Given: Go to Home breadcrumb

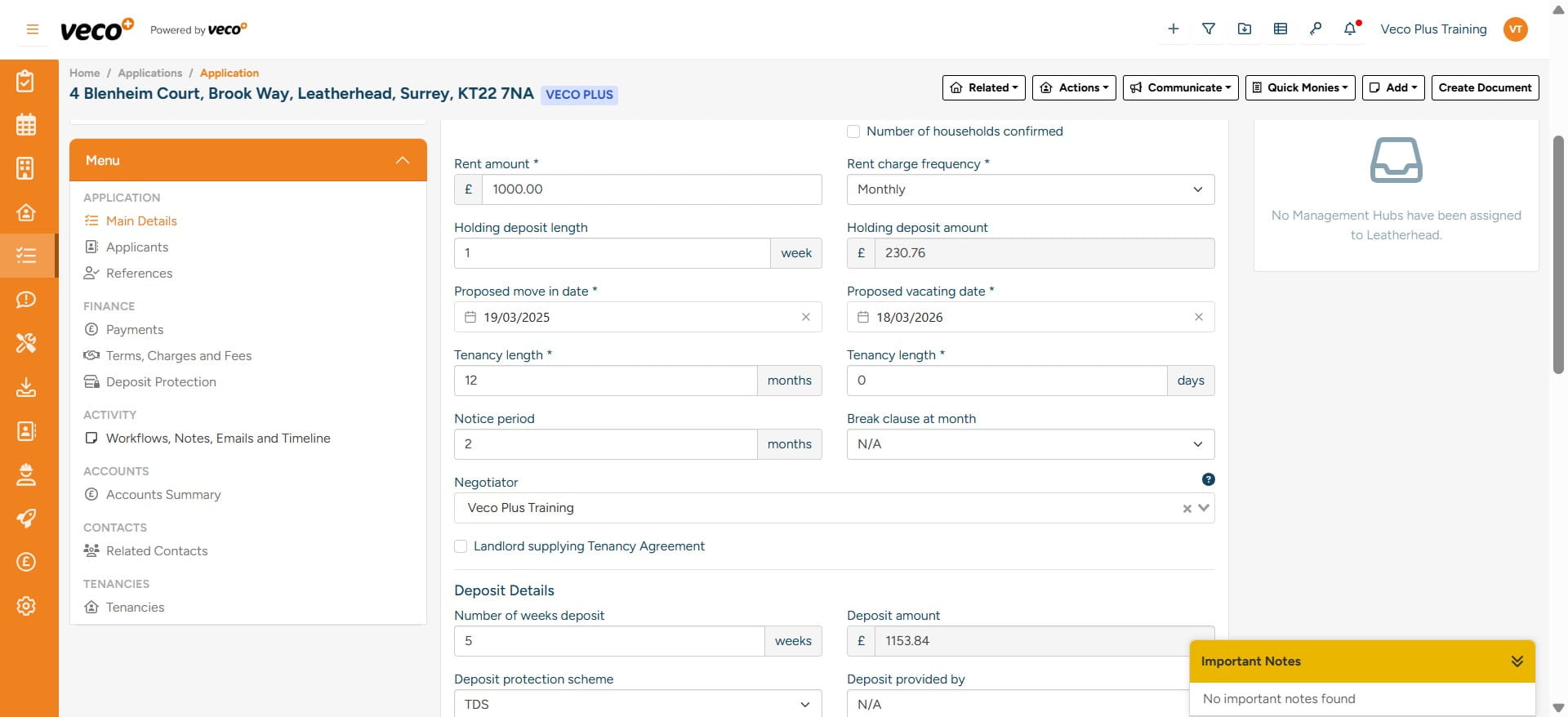Looking at the screenshot, I should coord(85,73).
